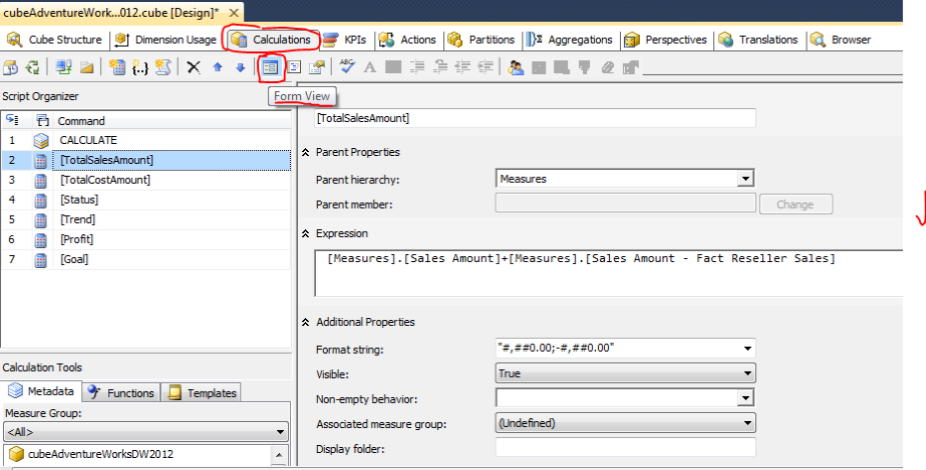Click the New Named Set braces icon
The width and height of the screenshot is (926, 470).
[x=140, y=67]
